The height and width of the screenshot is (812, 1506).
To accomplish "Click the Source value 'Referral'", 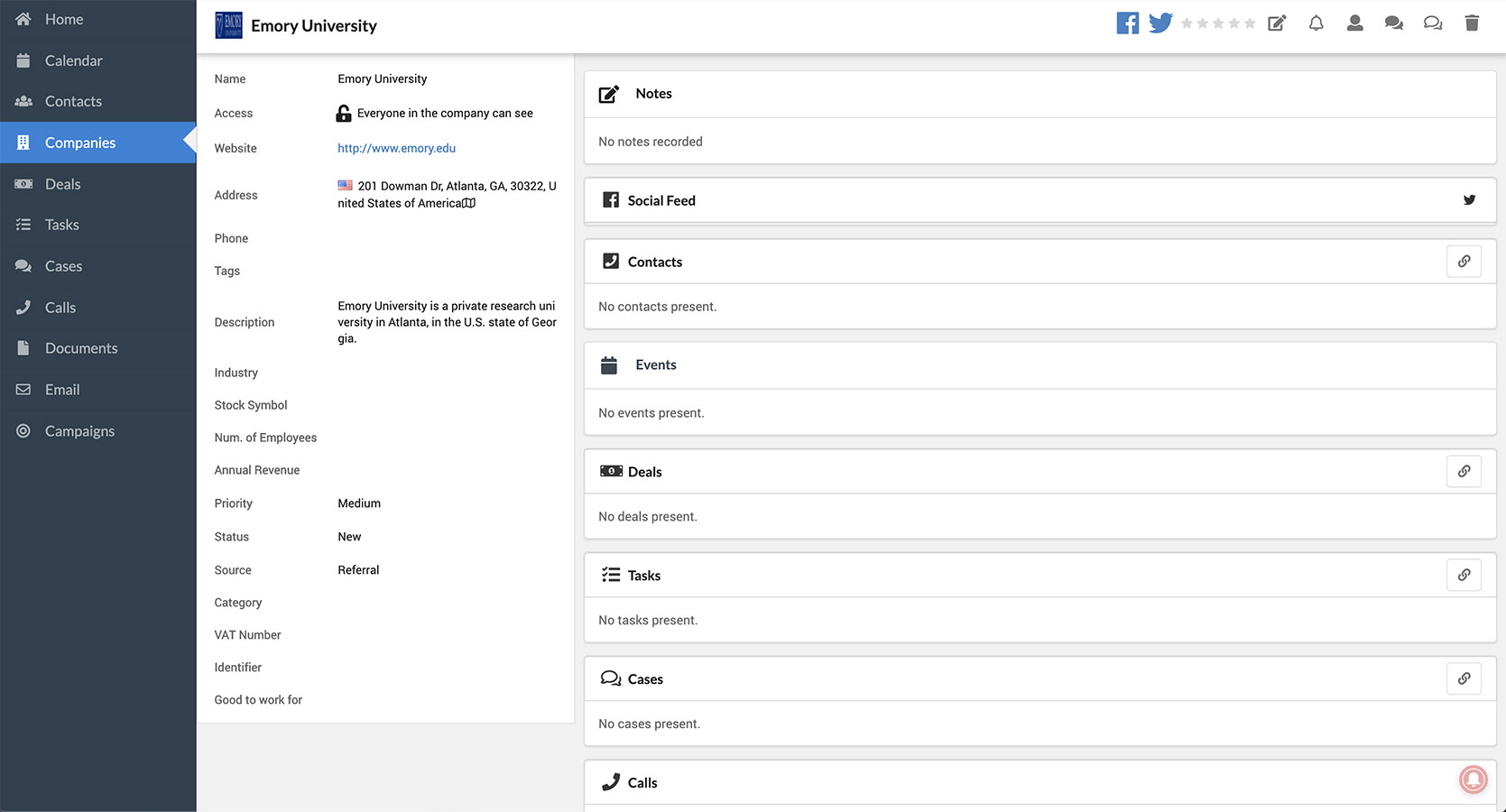I will 358,570.
